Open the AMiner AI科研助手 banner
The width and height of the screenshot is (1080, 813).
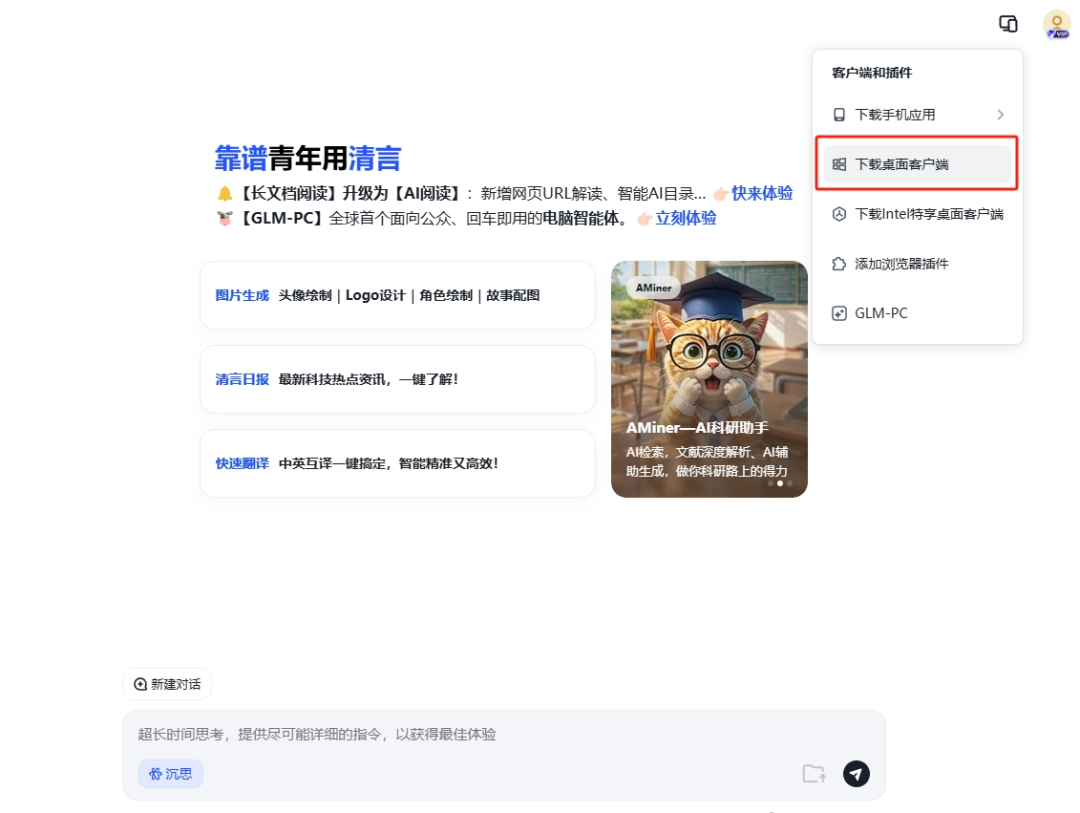click(709, 379)
